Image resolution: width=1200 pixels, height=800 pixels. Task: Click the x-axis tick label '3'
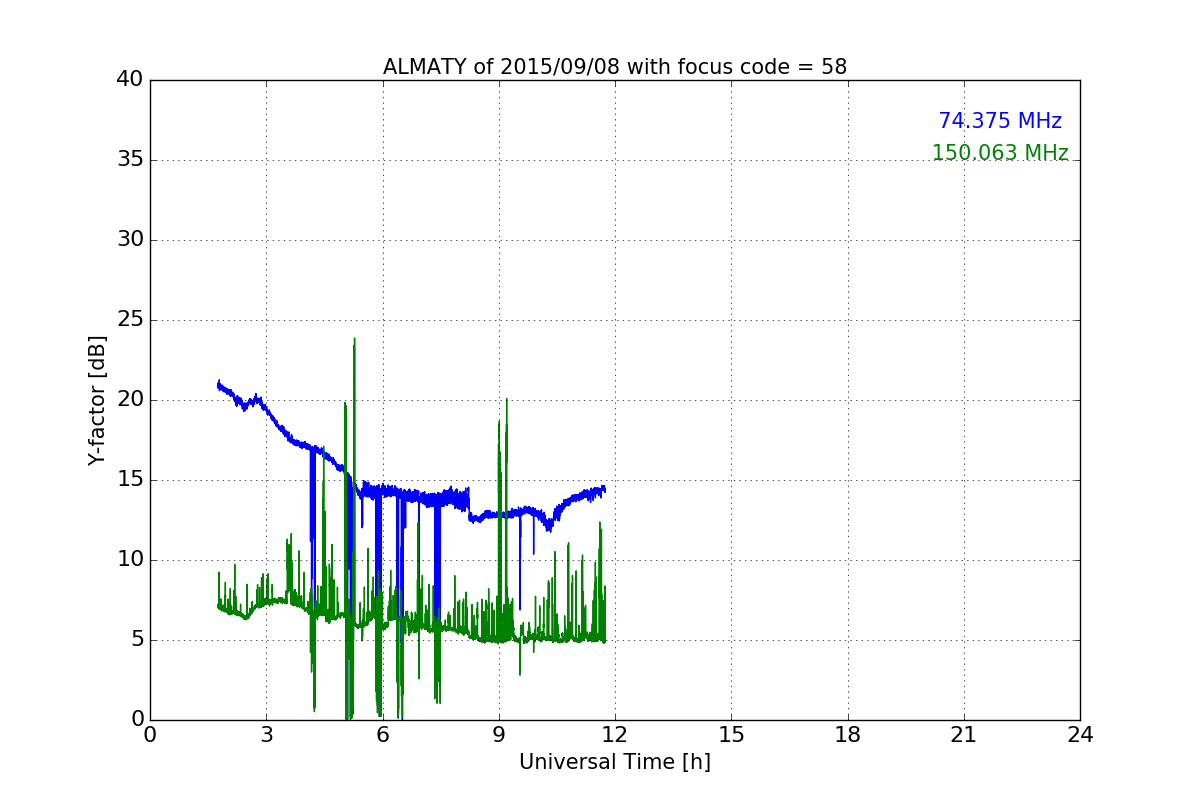tap(266, 734)
